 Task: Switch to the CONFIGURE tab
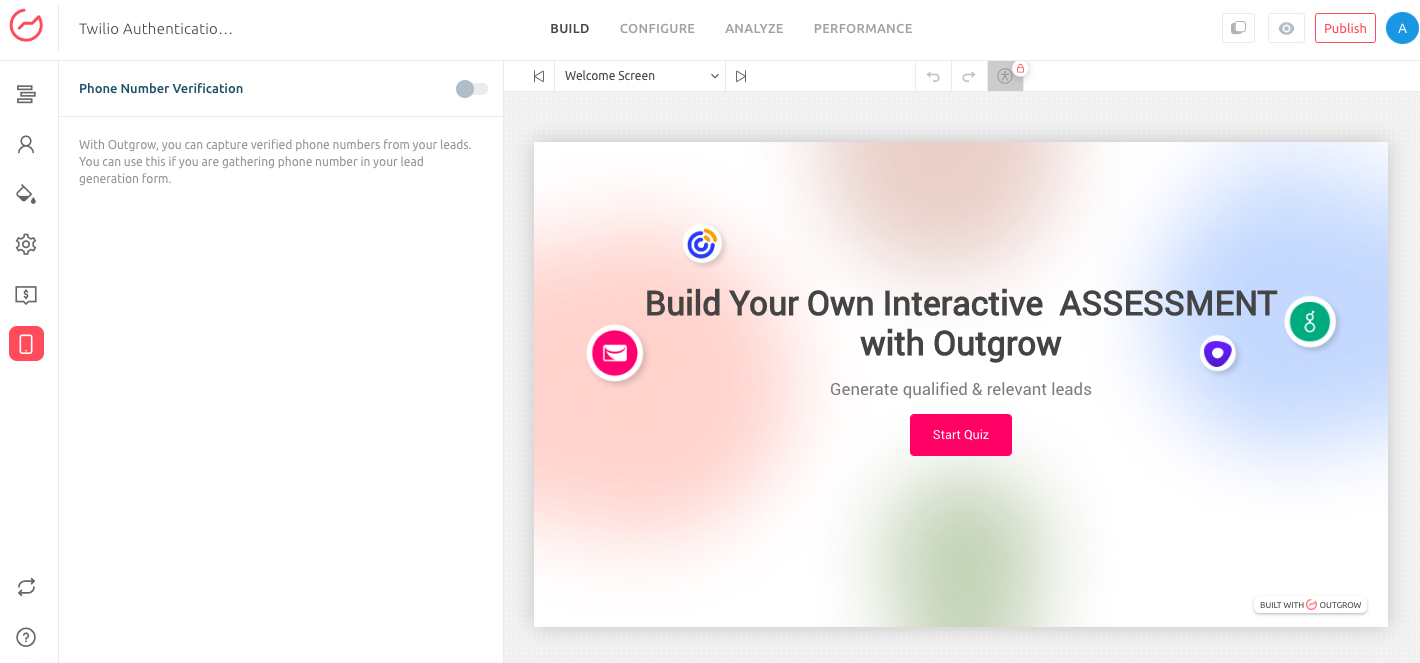click(657, 29)
